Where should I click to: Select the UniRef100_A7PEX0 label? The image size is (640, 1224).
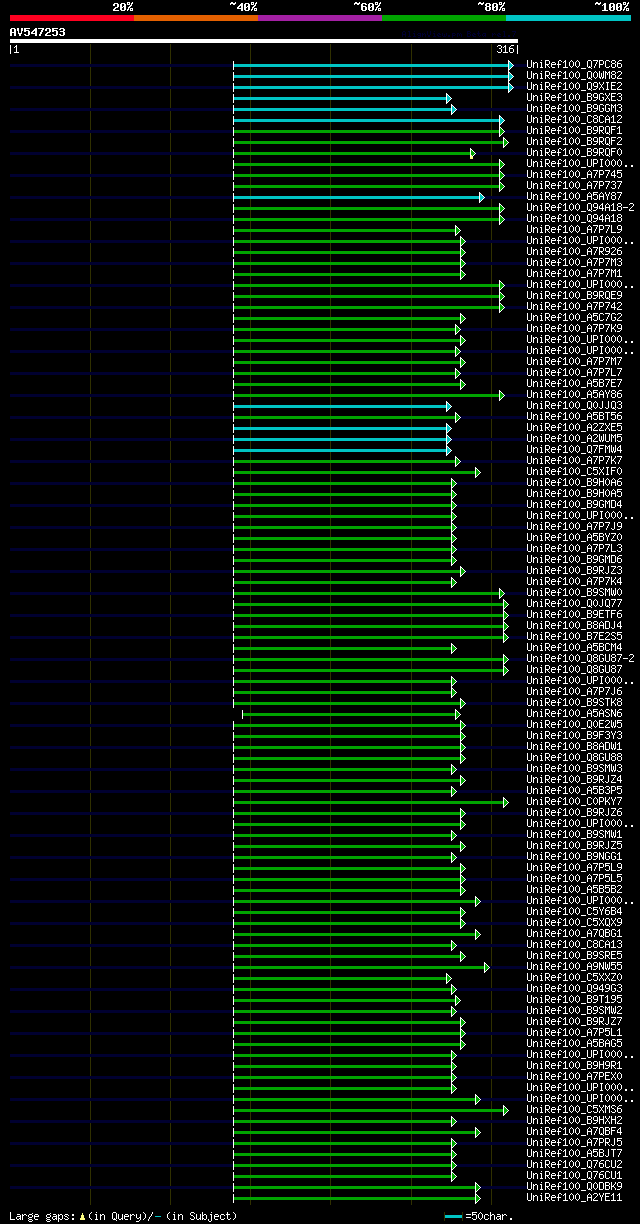pyautogui.click(x=574, y=1076)
